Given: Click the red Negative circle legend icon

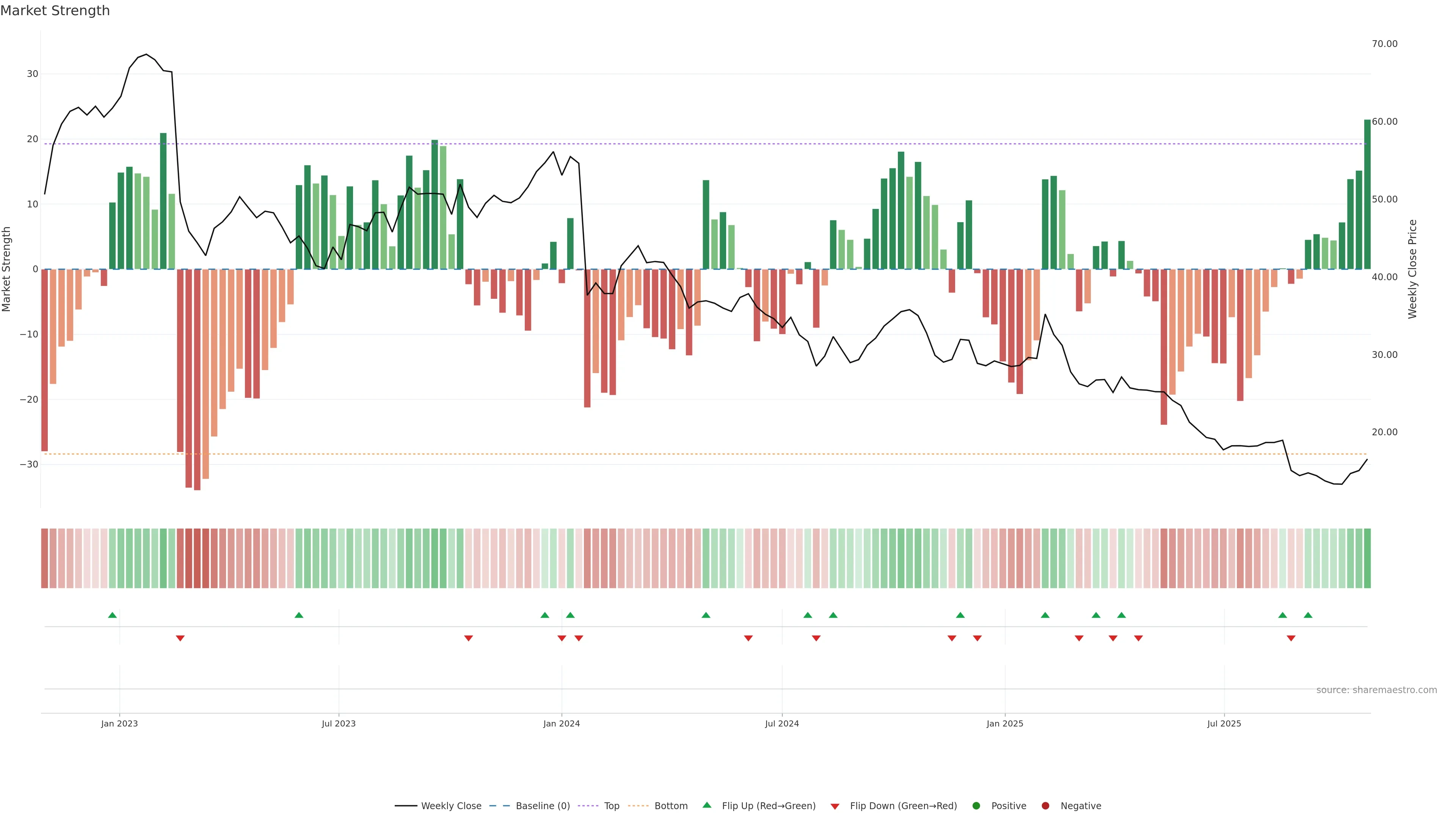Looking at the screenshot, I should (1045, 806).
